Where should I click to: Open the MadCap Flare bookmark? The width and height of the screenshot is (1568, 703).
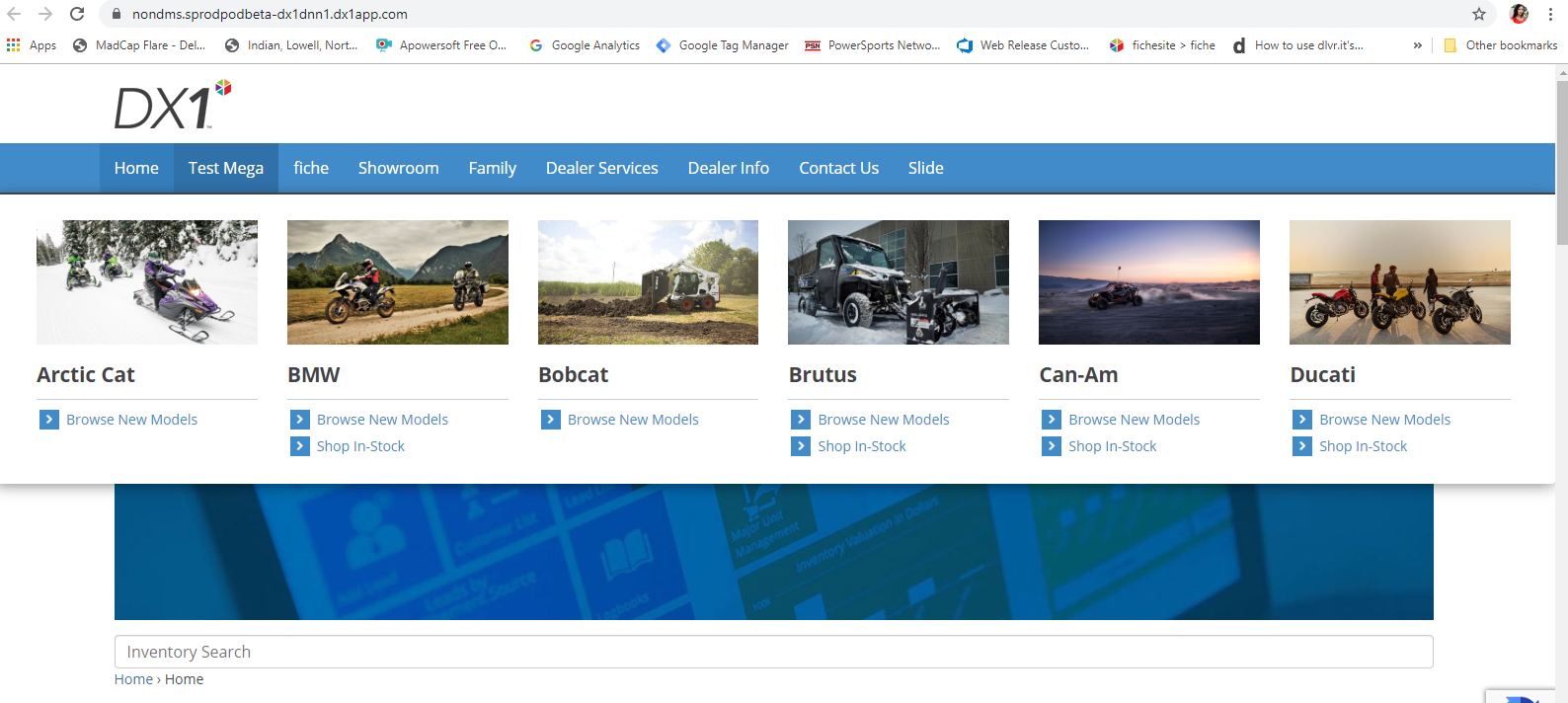[139, 45]
